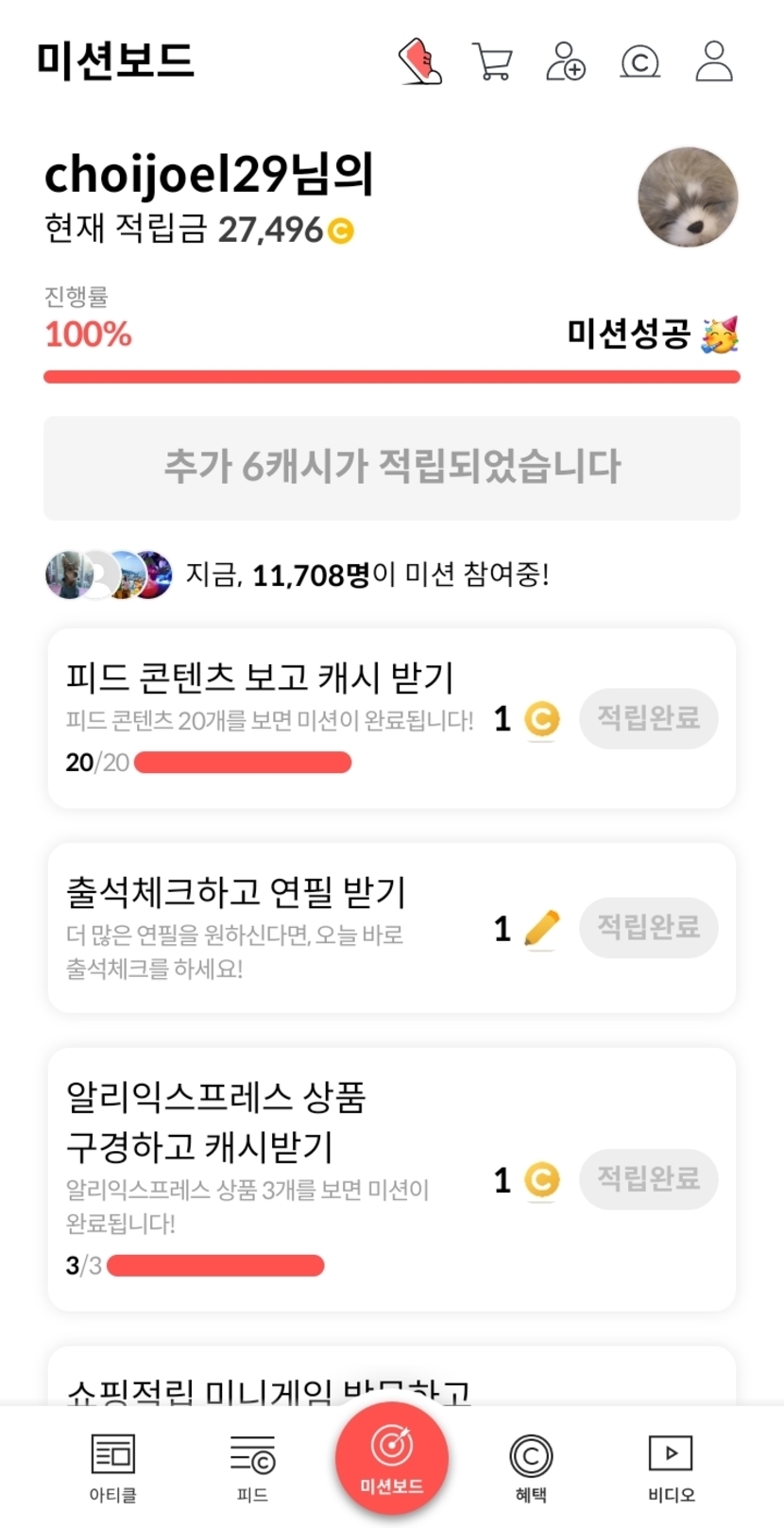
Task: Tap the red mission progress bar
Action: point(392,377)
